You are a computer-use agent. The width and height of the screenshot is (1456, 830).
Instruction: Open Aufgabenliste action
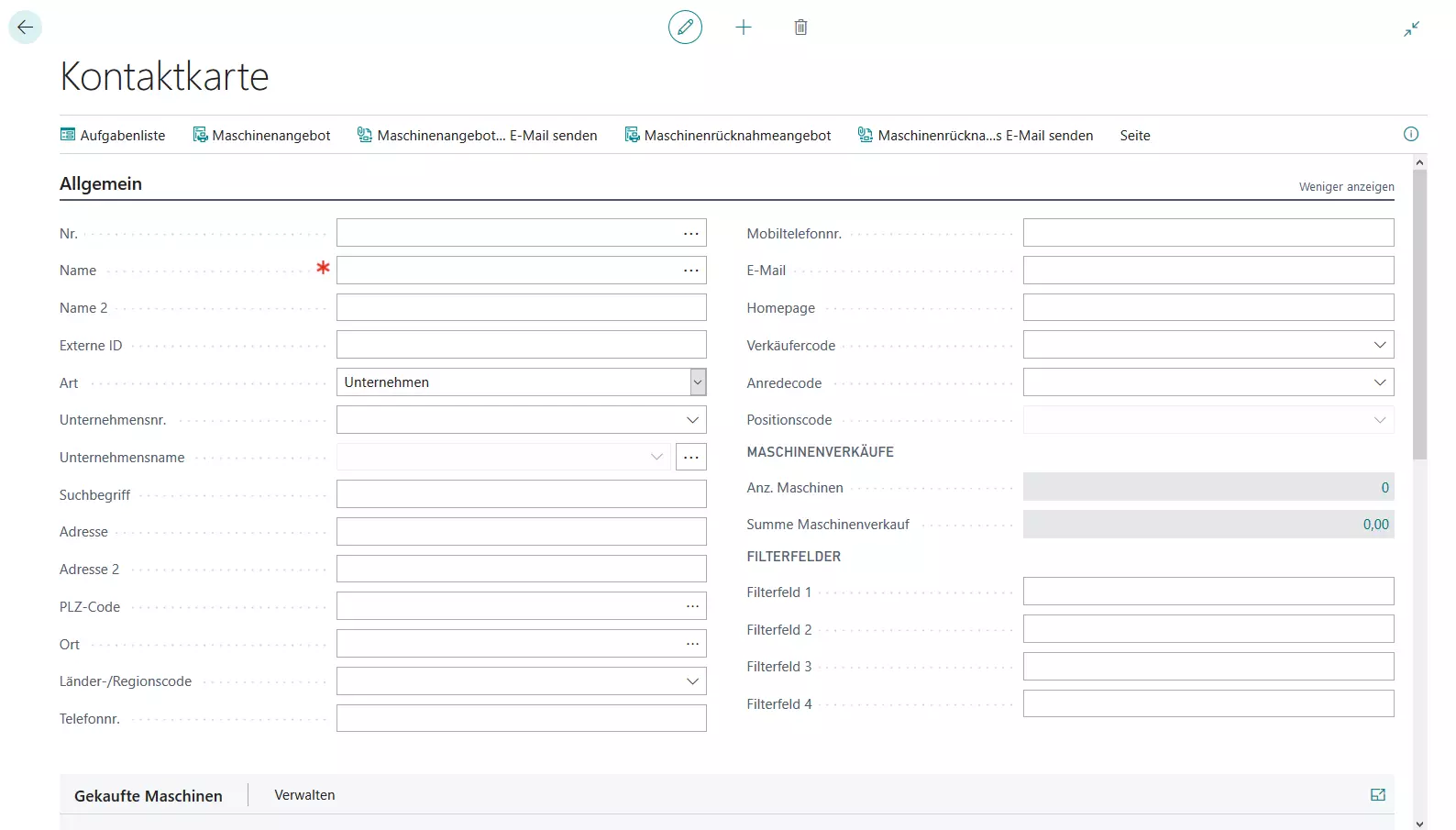113,135
